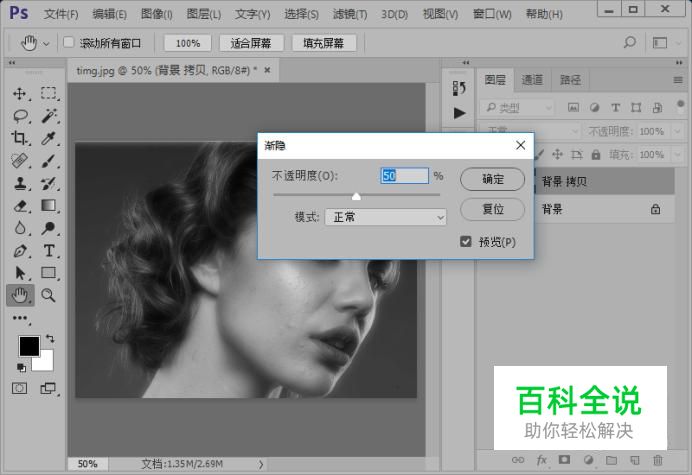Open Hand tool preset picker arrow
The image size is (692, 475).
tap(46, 43)
